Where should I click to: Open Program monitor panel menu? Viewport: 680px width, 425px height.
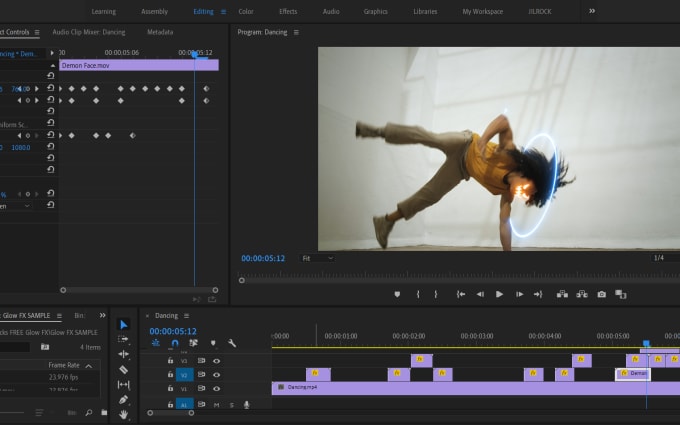tap(296, 32)
